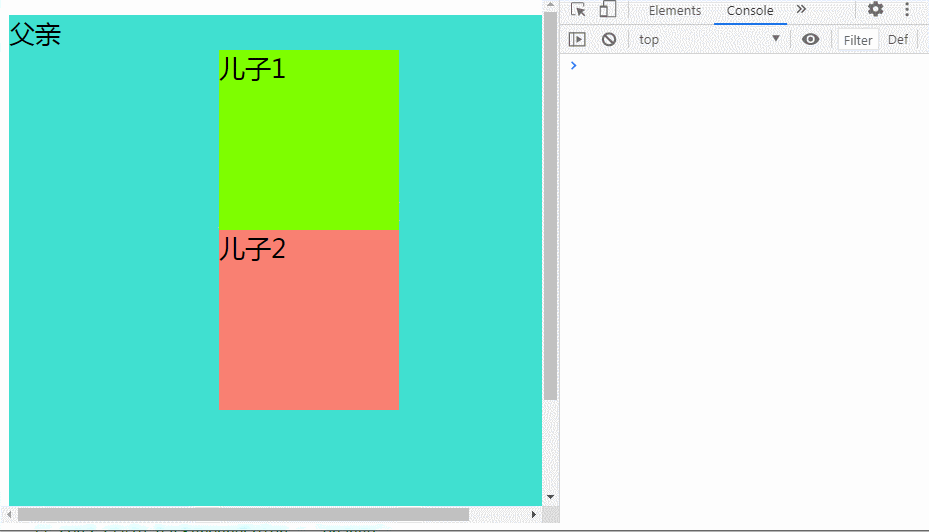Show the console sidebar
The height and width of the screenshot is (532, 929).
577,40
